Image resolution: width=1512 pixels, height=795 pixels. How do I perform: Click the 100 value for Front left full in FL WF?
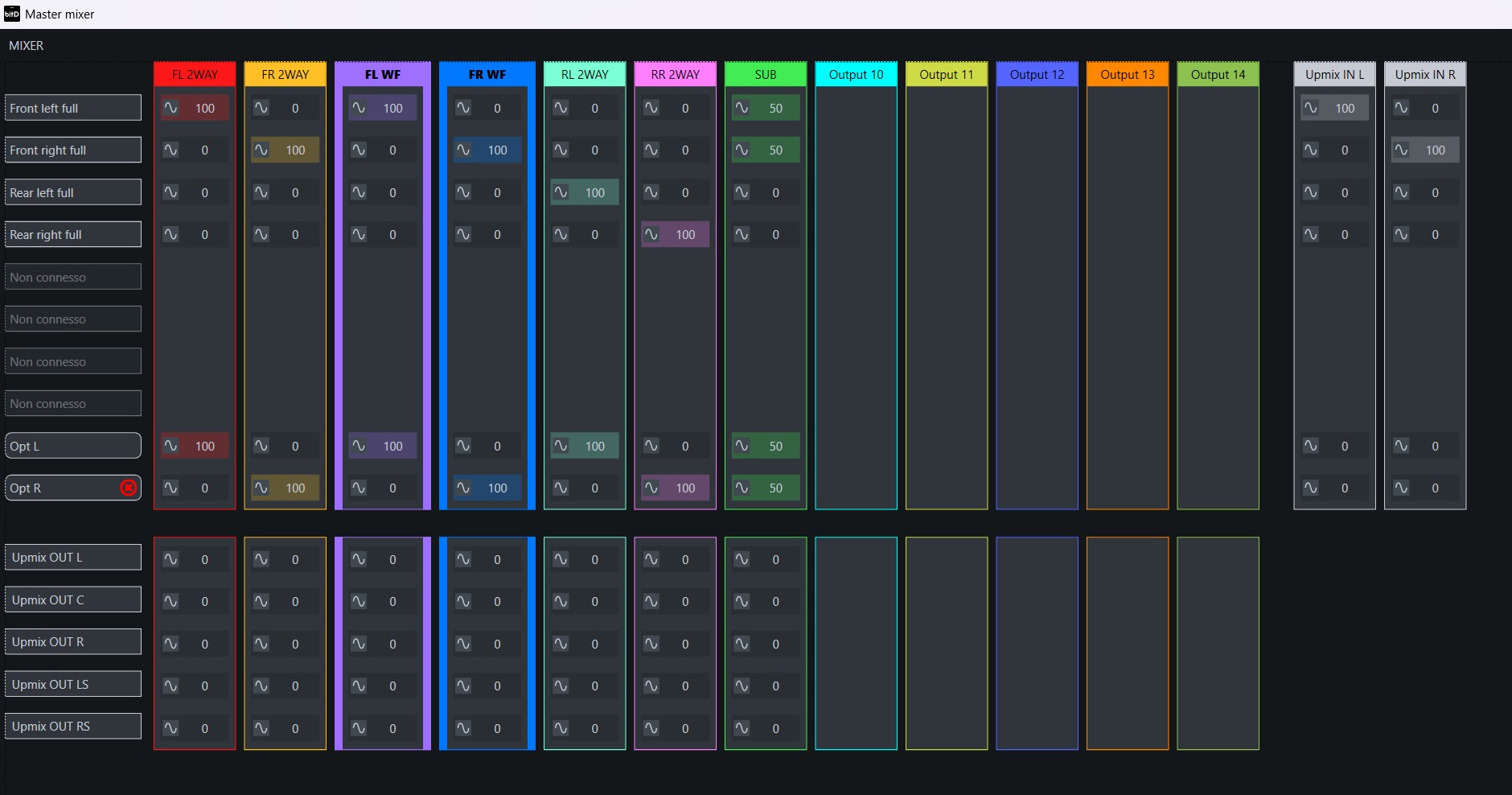click(x=392, y=108)
